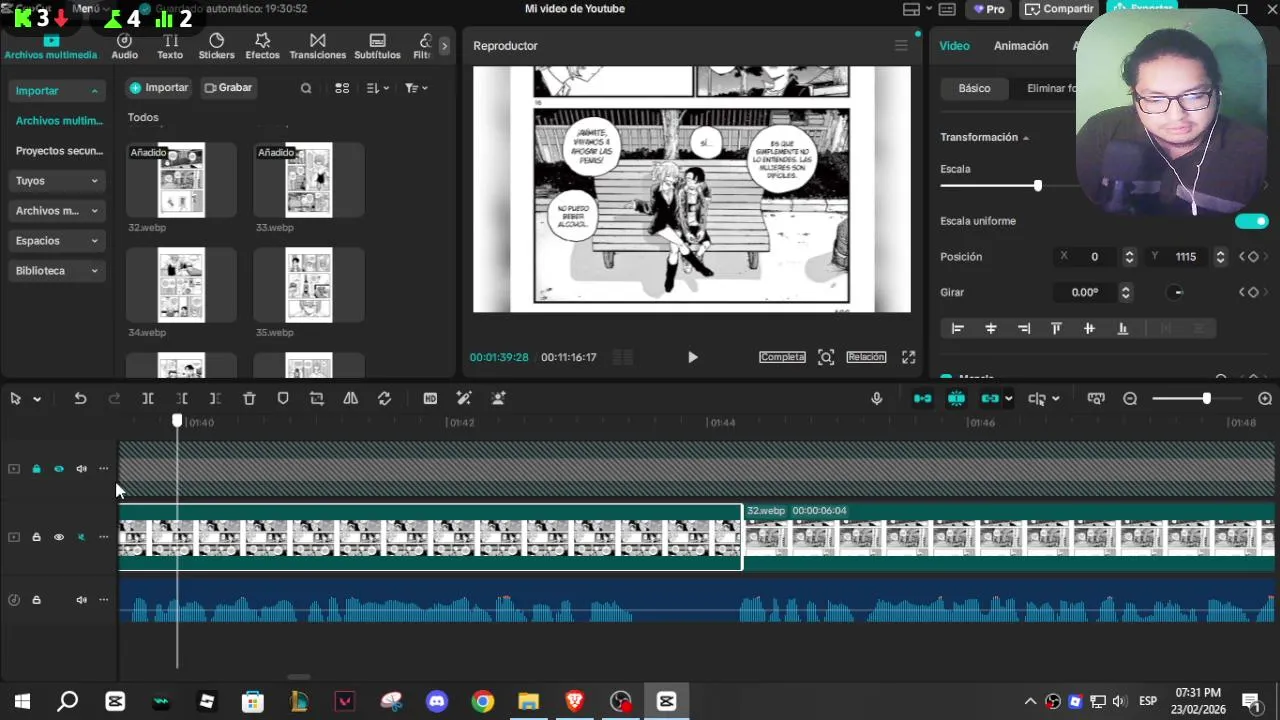Click the Posición Y value field
The height and width of the screenshot is (720, 1280).
click(1187, 257)
